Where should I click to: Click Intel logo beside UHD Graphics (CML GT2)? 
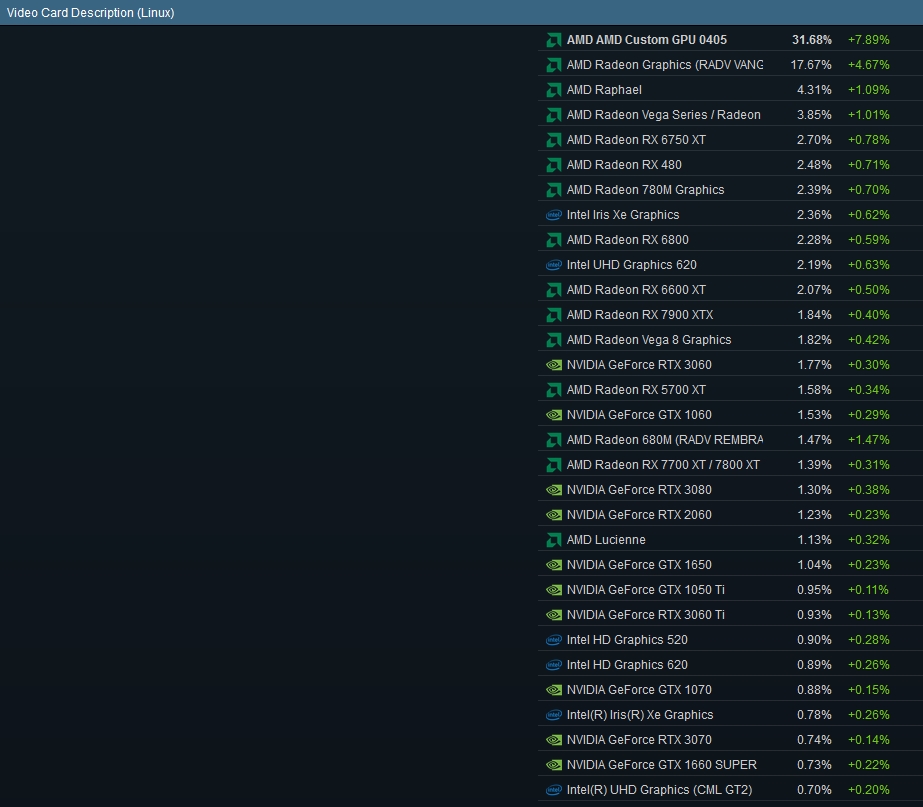pos(553,790)
